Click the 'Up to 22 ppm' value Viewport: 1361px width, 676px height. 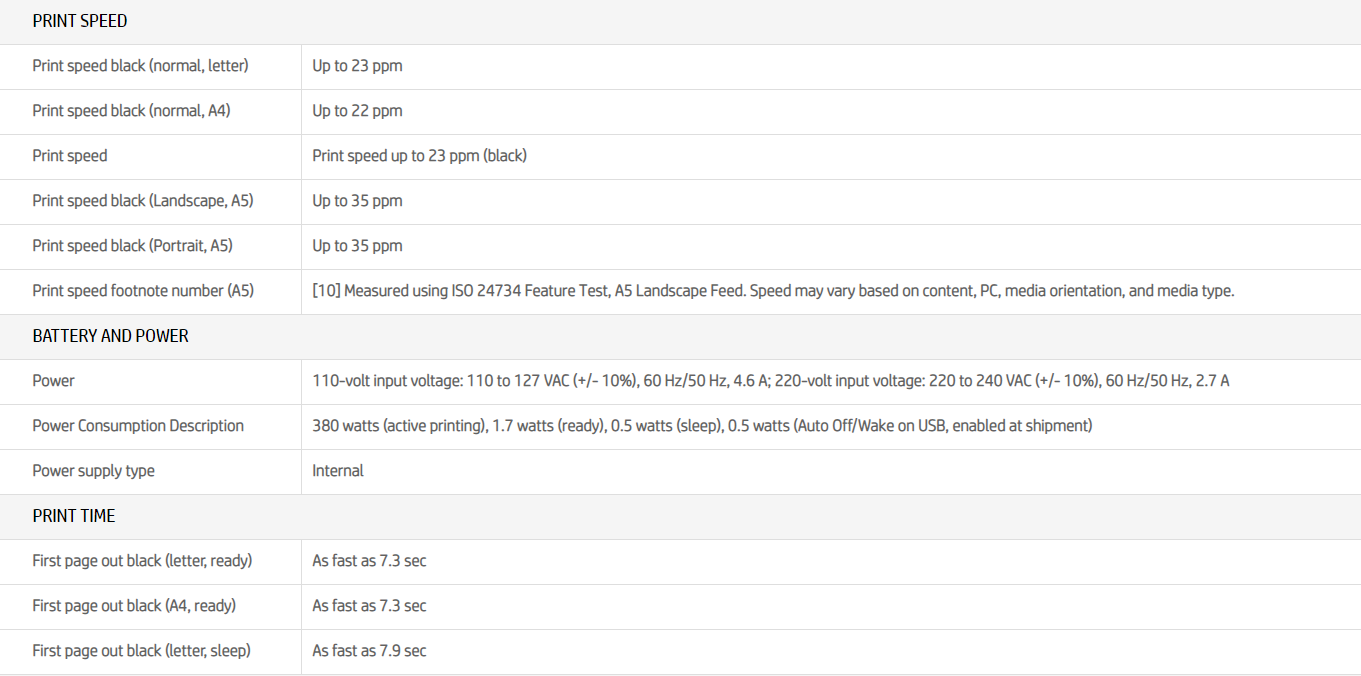pyautogui.click(x=357, y=111)
